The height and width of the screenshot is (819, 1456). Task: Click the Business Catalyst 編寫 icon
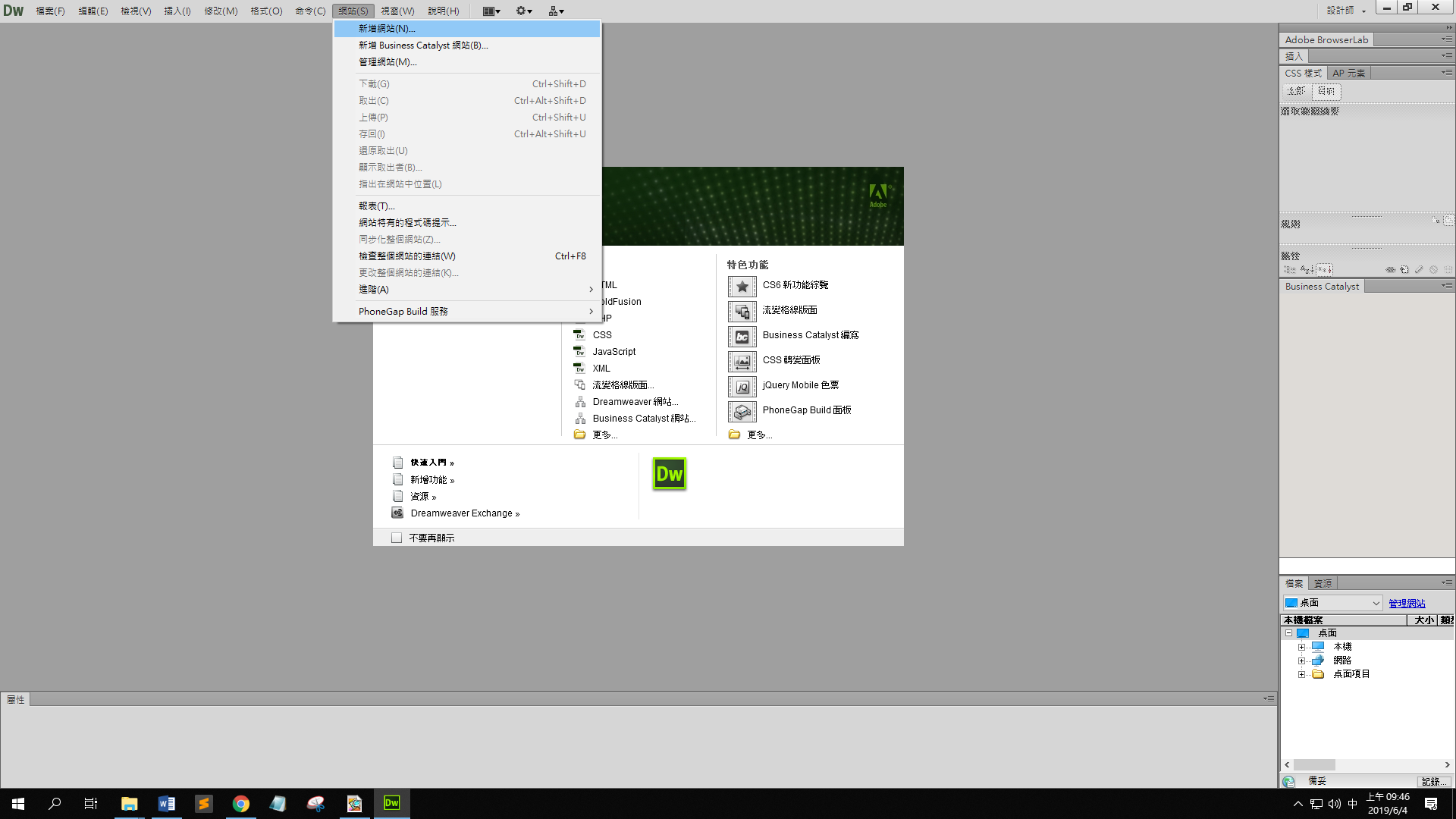(x=742, y=336)
